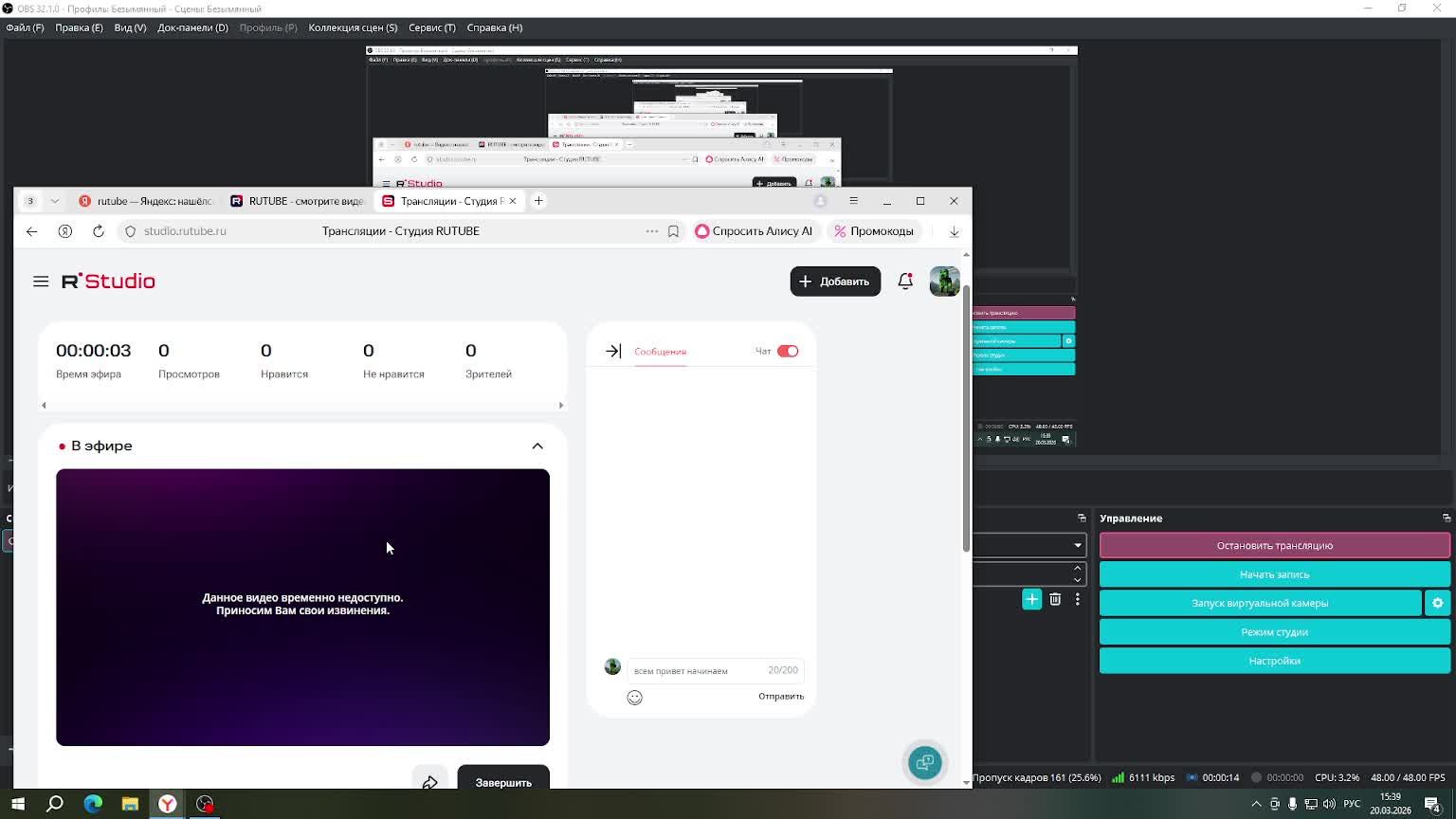Click the browser back arrow
1456x819 pixels.
pyautogui.click(x=32, y=231)
